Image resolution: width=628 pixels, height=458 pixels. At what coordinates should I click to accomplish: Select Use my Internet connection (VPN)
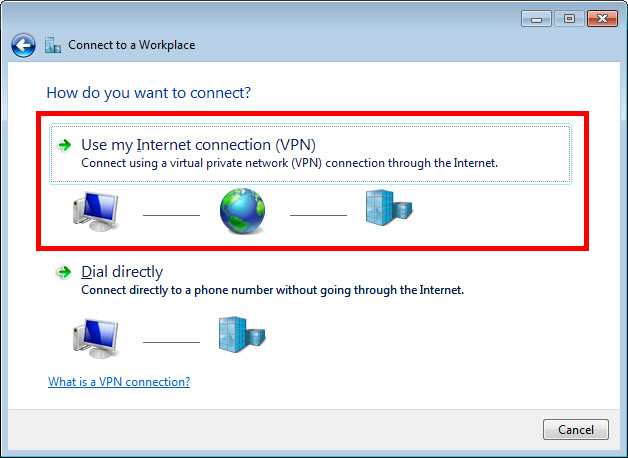310,154
